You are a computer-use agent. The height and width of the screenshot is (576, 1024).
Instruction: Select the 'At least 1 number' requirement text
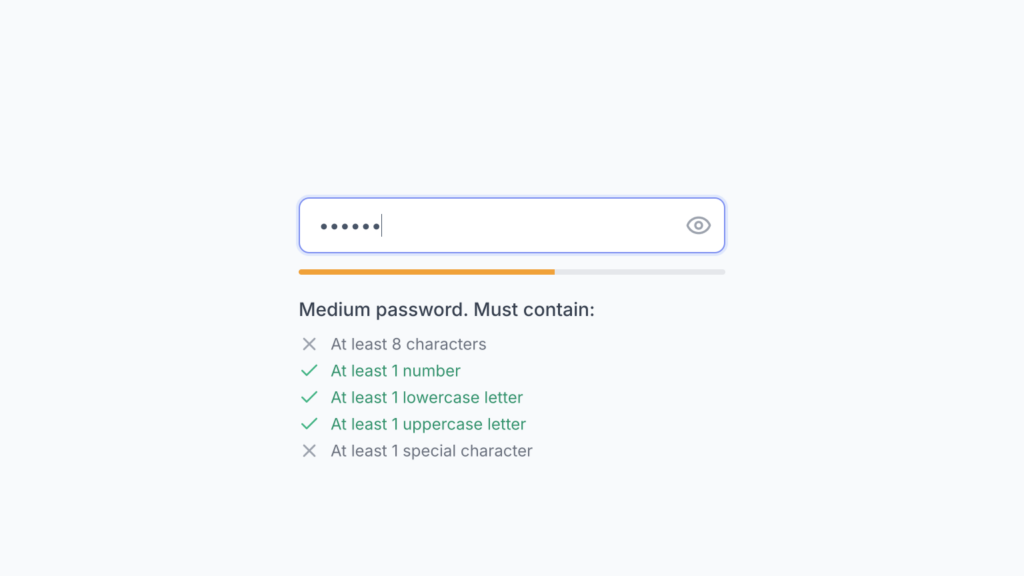coord(395,371)
